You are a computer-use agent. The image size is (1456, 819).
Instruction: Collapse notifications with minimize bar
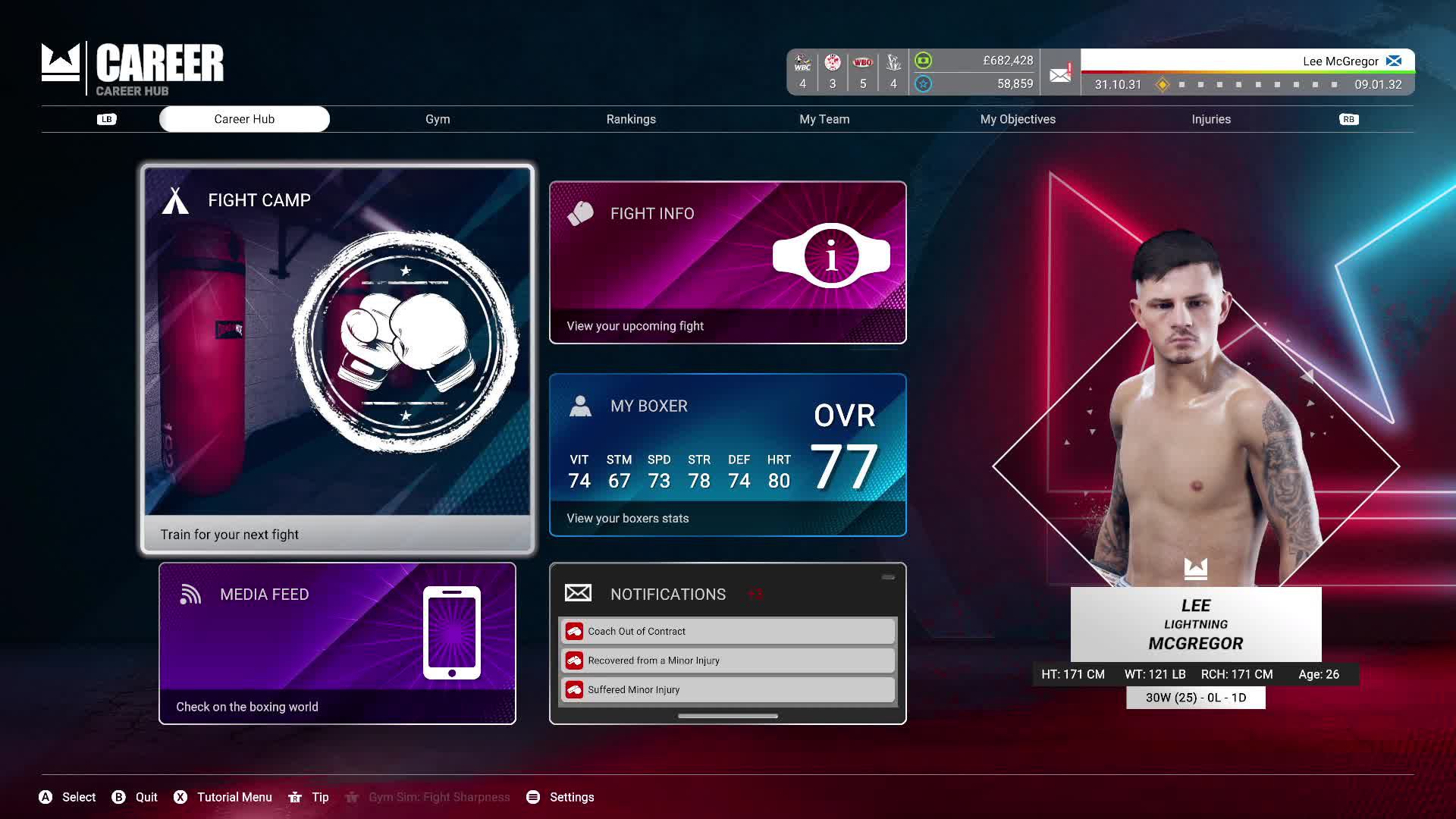click(888, 578)
